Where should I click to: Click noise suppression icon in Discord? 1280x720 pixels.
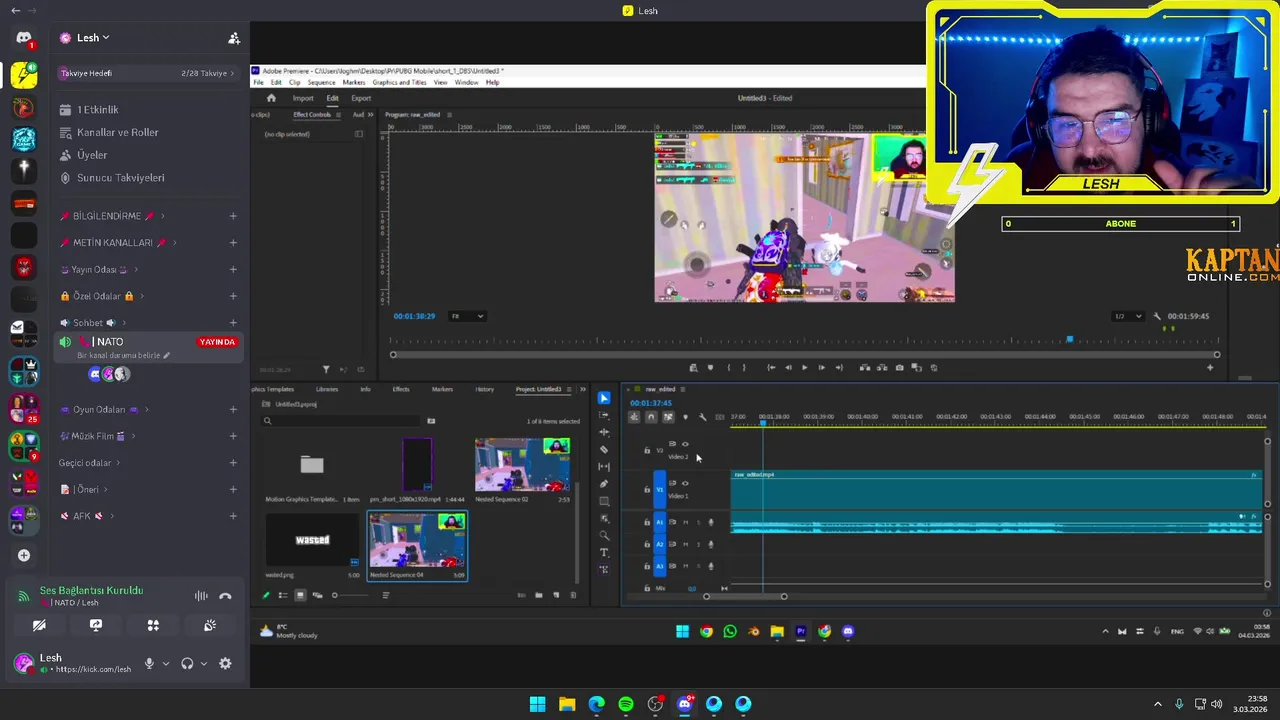[x=201, y=596]
